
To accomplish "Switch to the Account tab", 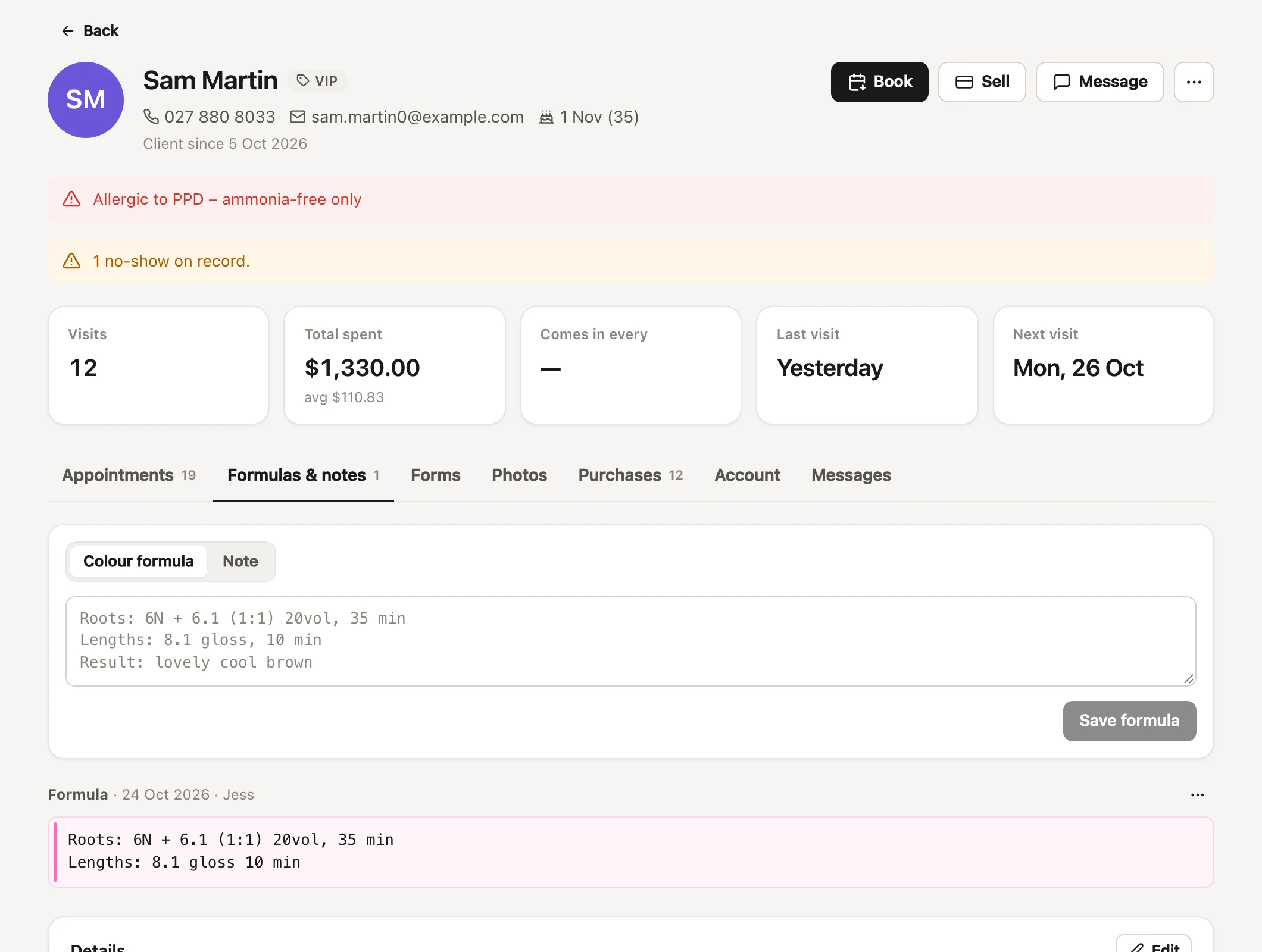I will (748, 475).
